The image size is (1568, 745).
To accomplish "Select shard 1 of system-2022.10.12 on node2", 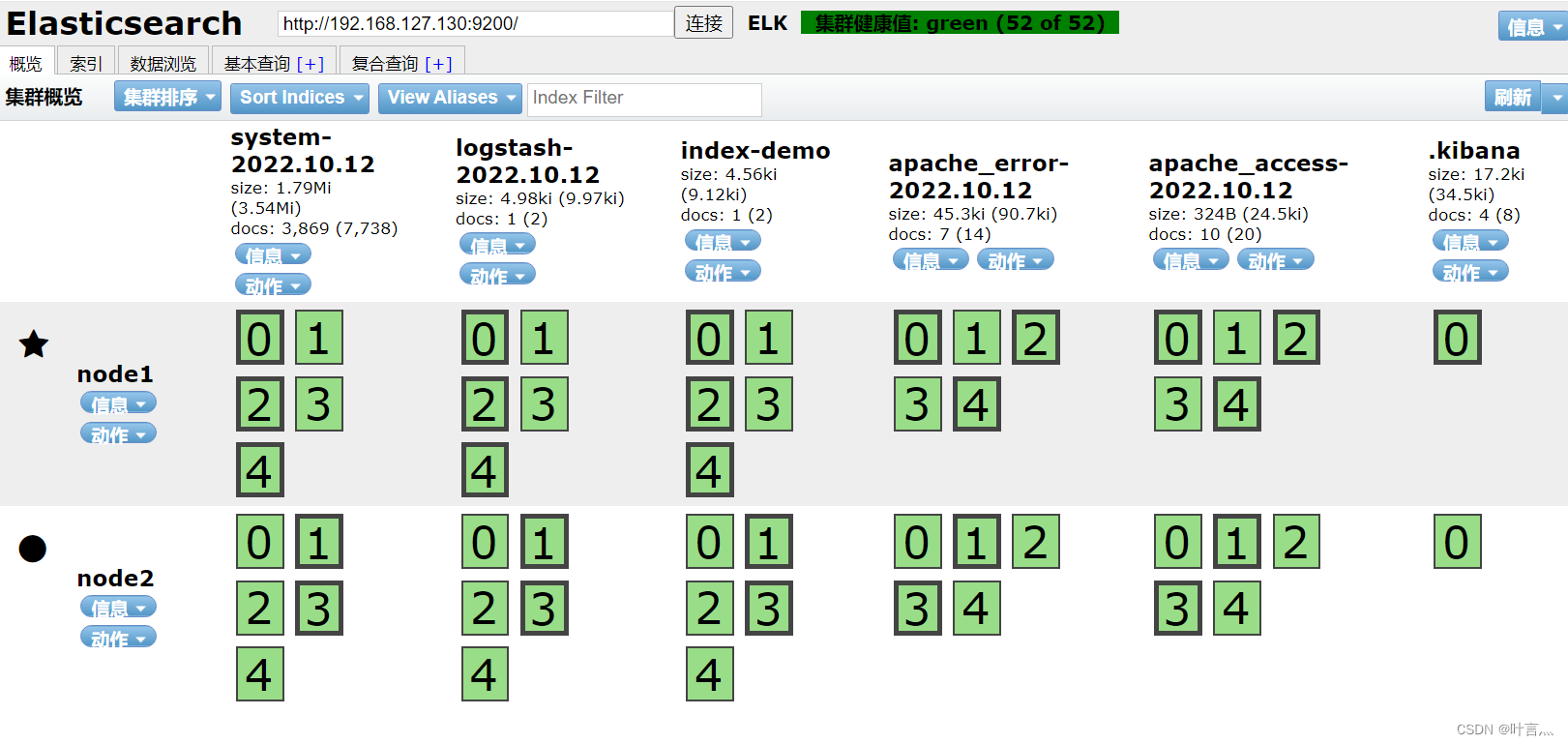I will (x=319, y=542).
